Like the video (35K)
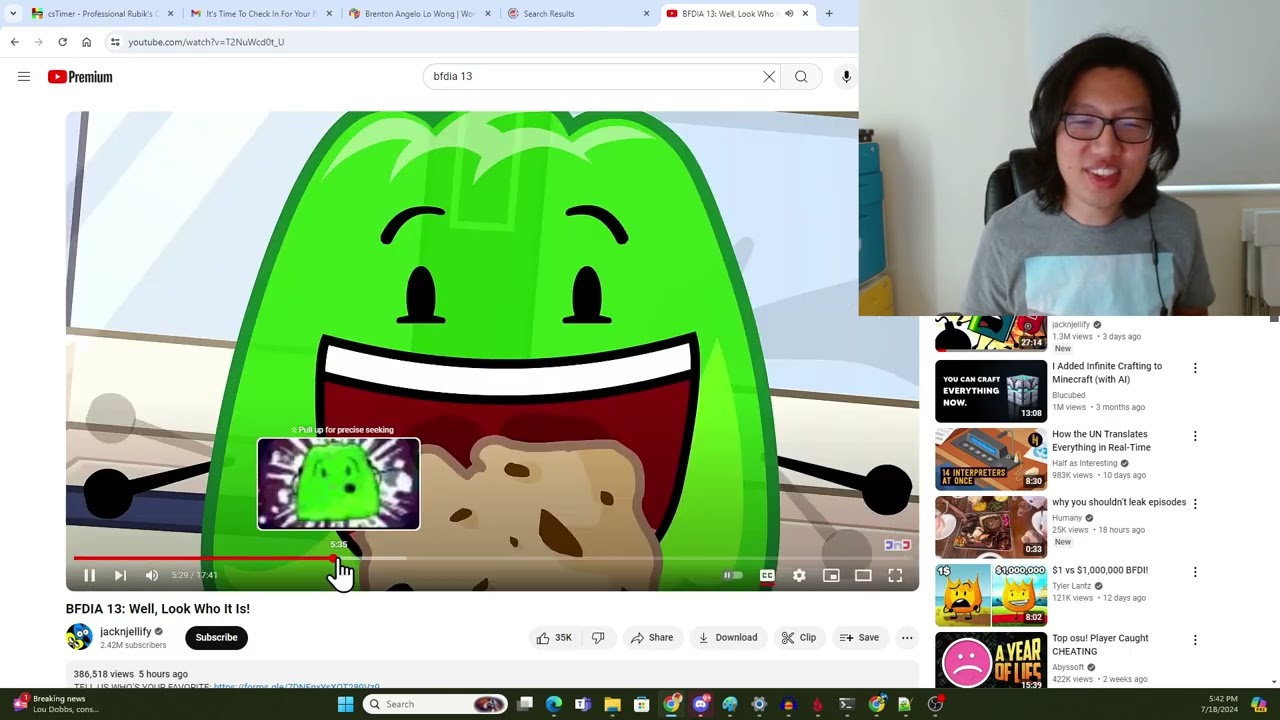The image size is (1280, 720). (x=554, y=638)
